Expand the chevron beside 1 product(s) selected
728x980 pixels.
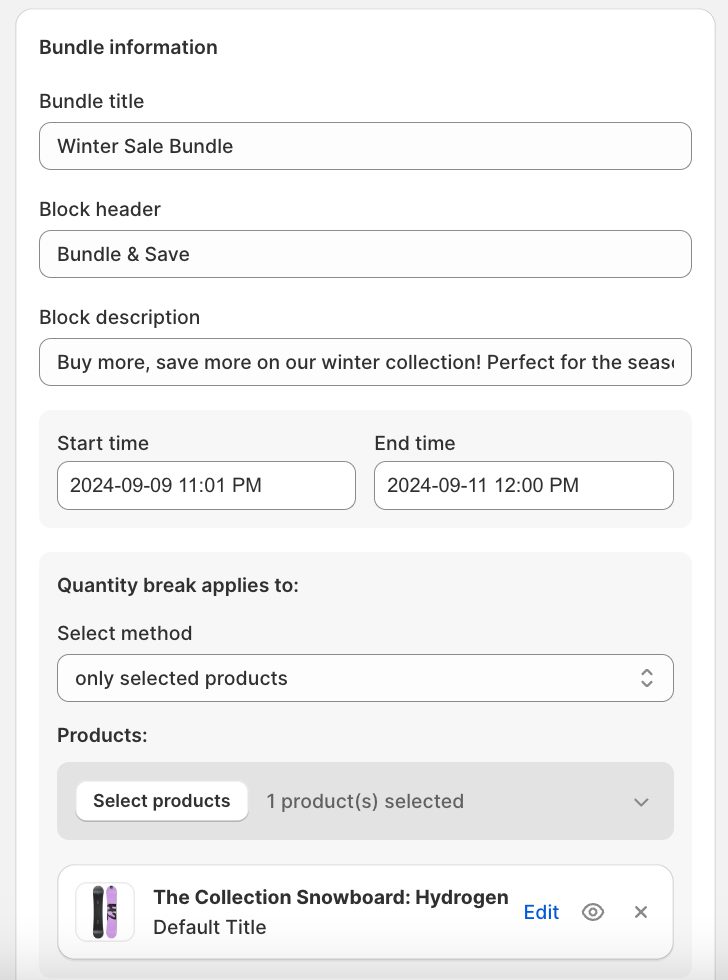(x=641, y=802)
